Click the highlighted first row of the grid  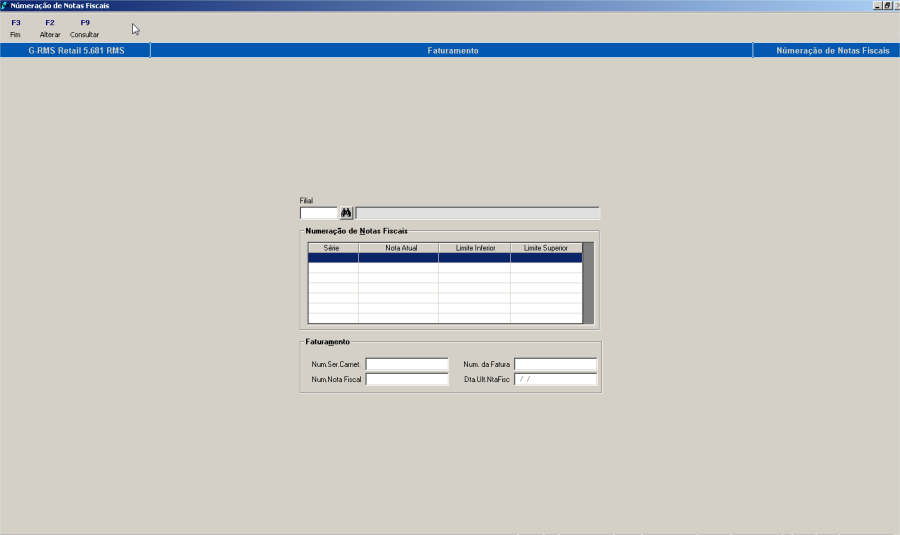coord(445,258)
